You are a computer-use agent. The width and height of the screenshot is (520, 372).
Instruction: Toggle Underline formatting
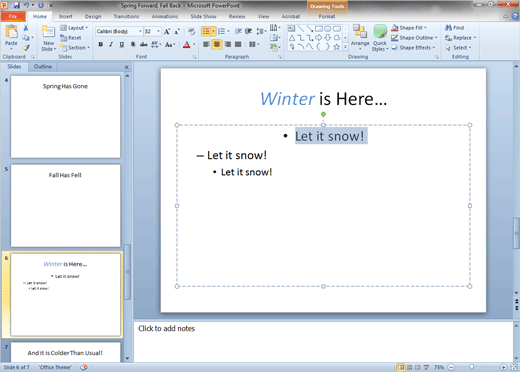pos(122,44)
